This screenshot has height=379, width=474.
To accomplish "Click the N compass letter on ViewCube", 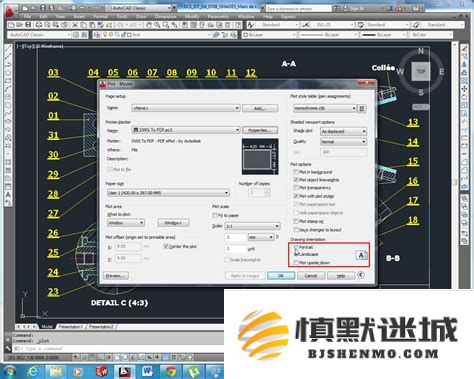I will [421, 51].
